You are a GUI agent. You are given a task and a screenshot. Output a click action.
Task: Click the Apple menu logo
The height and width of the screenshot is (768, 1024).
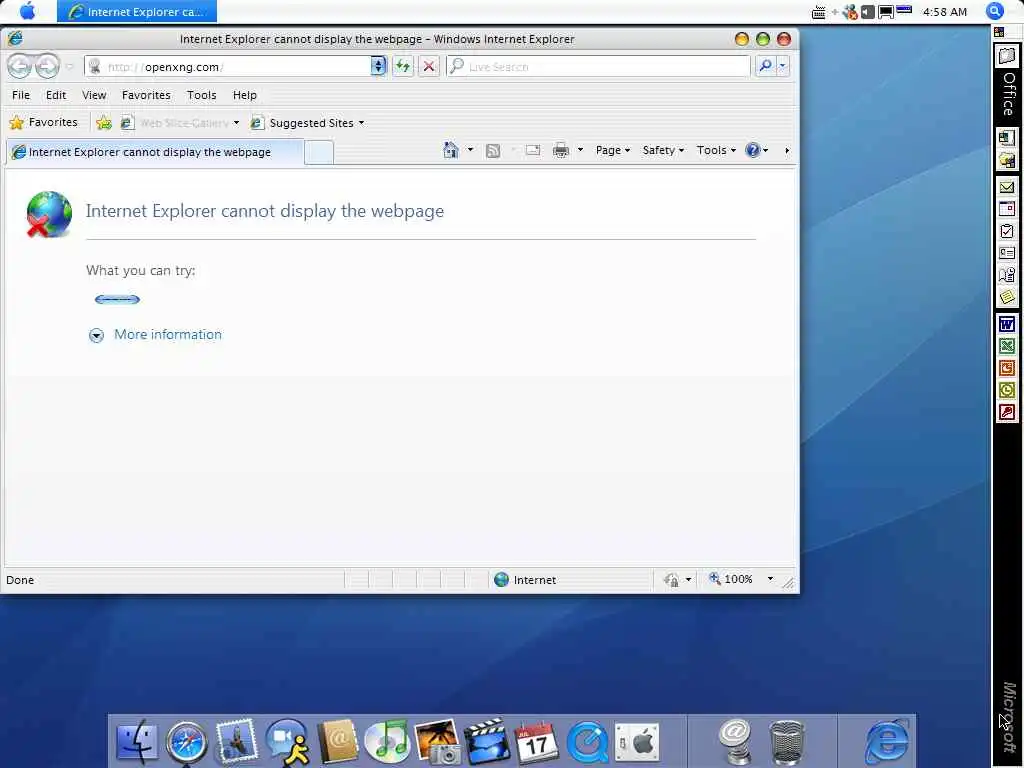pos(27,11)
